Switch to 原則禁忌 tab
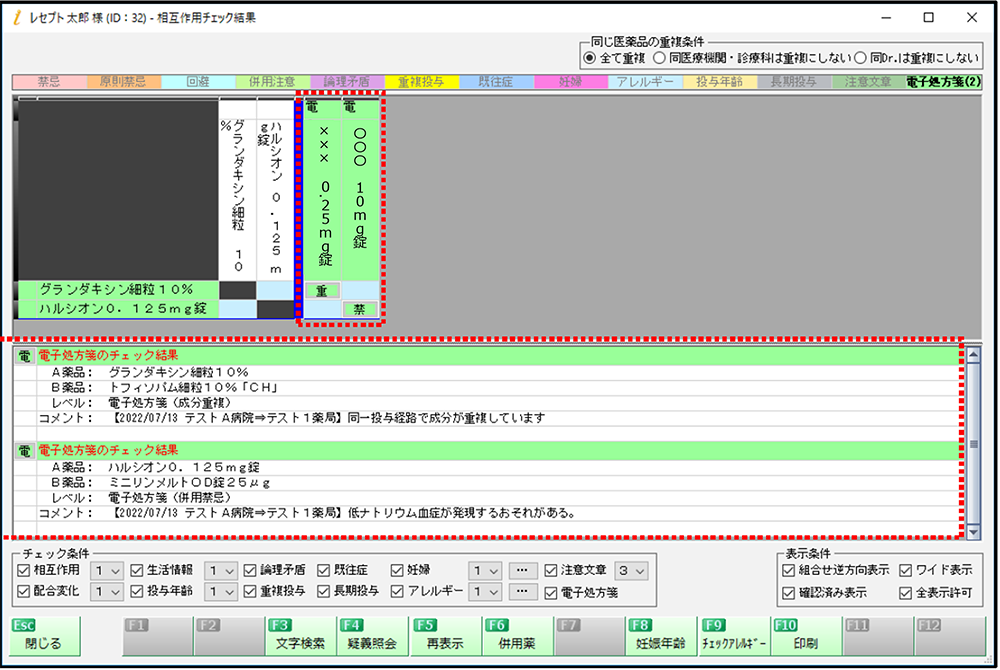 click(x=124, y=82)
